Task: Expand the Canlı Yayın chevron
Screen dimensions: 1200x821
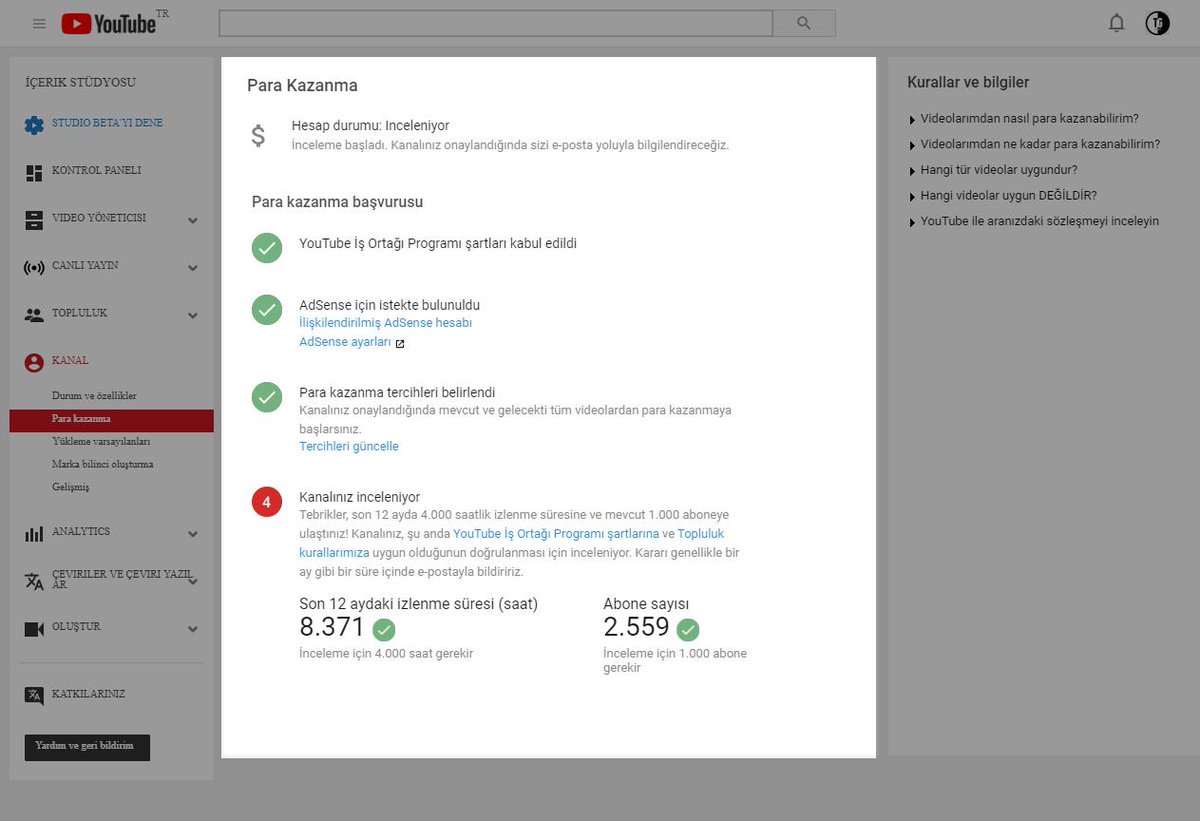Action: click(193, 268)
